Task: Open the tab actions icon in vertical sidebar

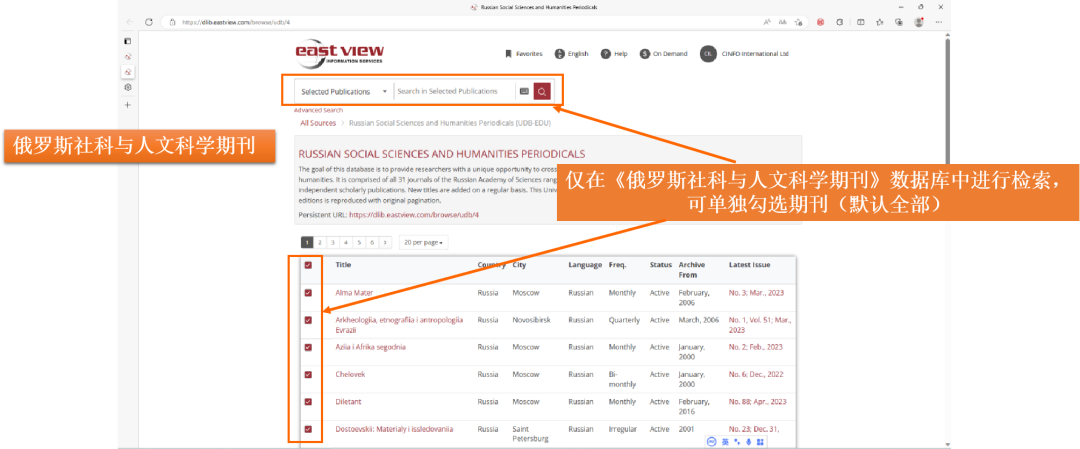Action: [127, 41]
